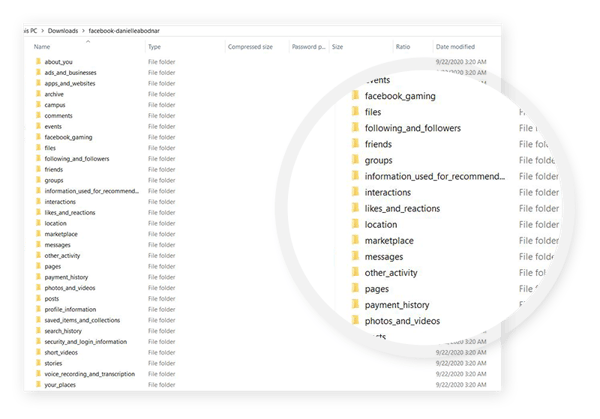Select the campus folder name
This screenshot has width=600, height=419.
click(x=55, y=104)
